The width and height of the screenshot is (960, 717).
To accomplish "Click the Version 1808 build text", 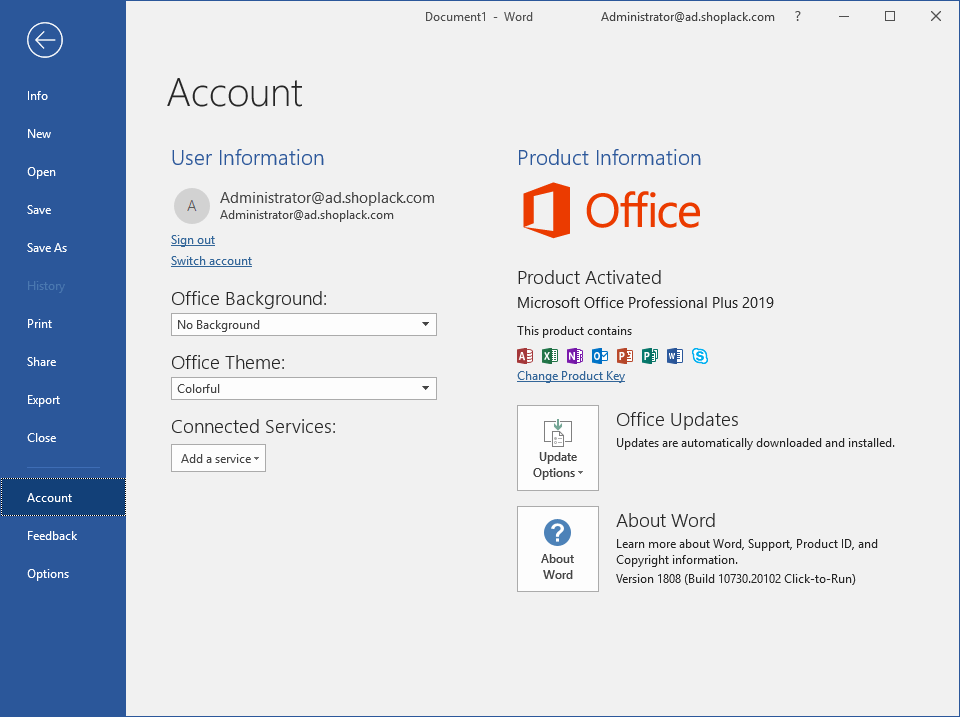I will tap(735, 579).
